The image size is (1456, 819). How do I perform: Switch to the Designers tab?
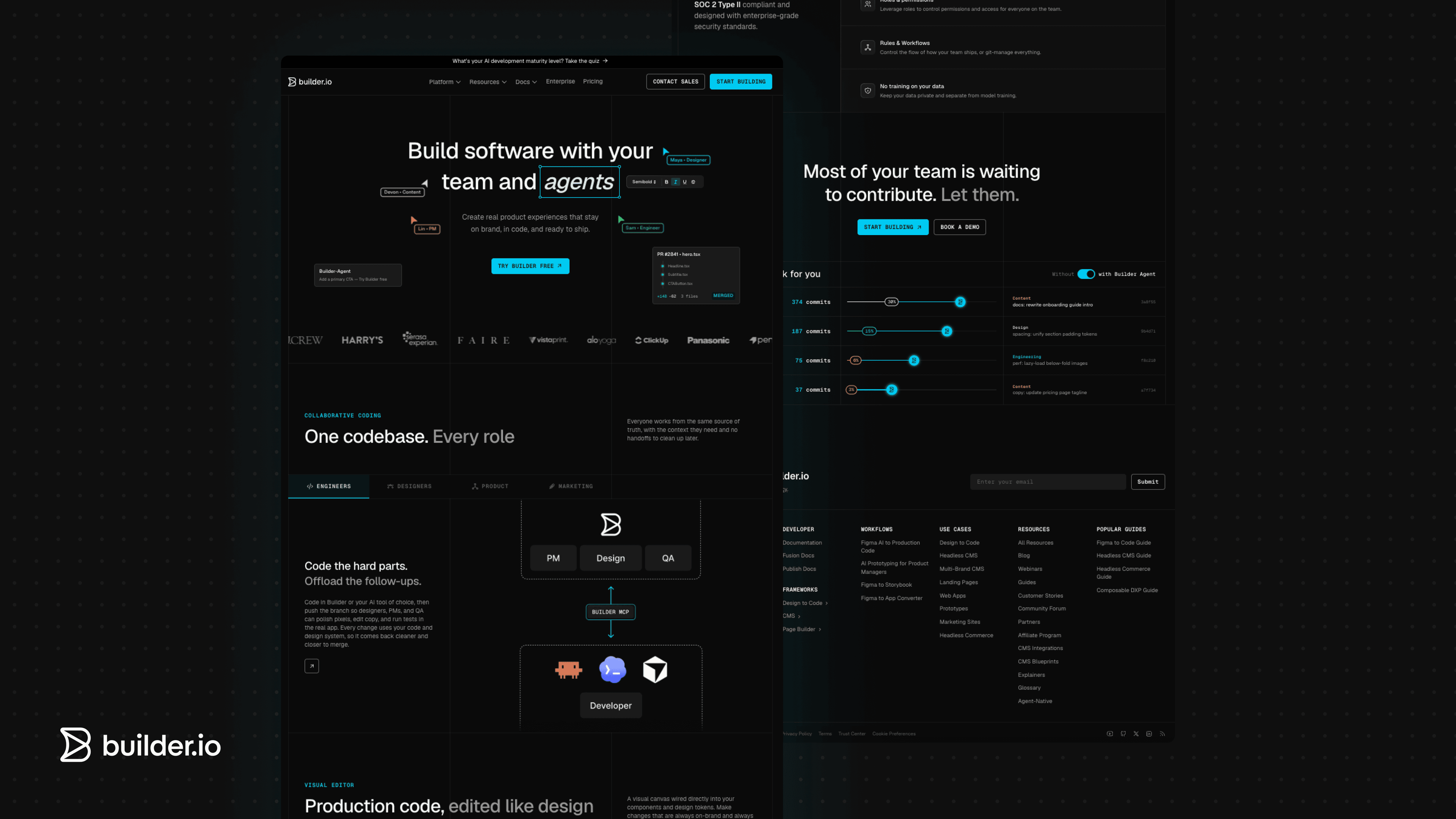[x=409, y=486]
